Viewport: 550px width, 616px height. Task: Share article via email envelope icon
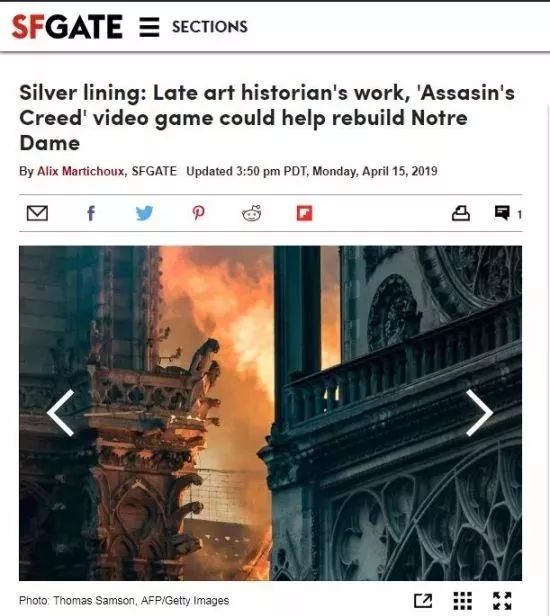pos(37,213)
